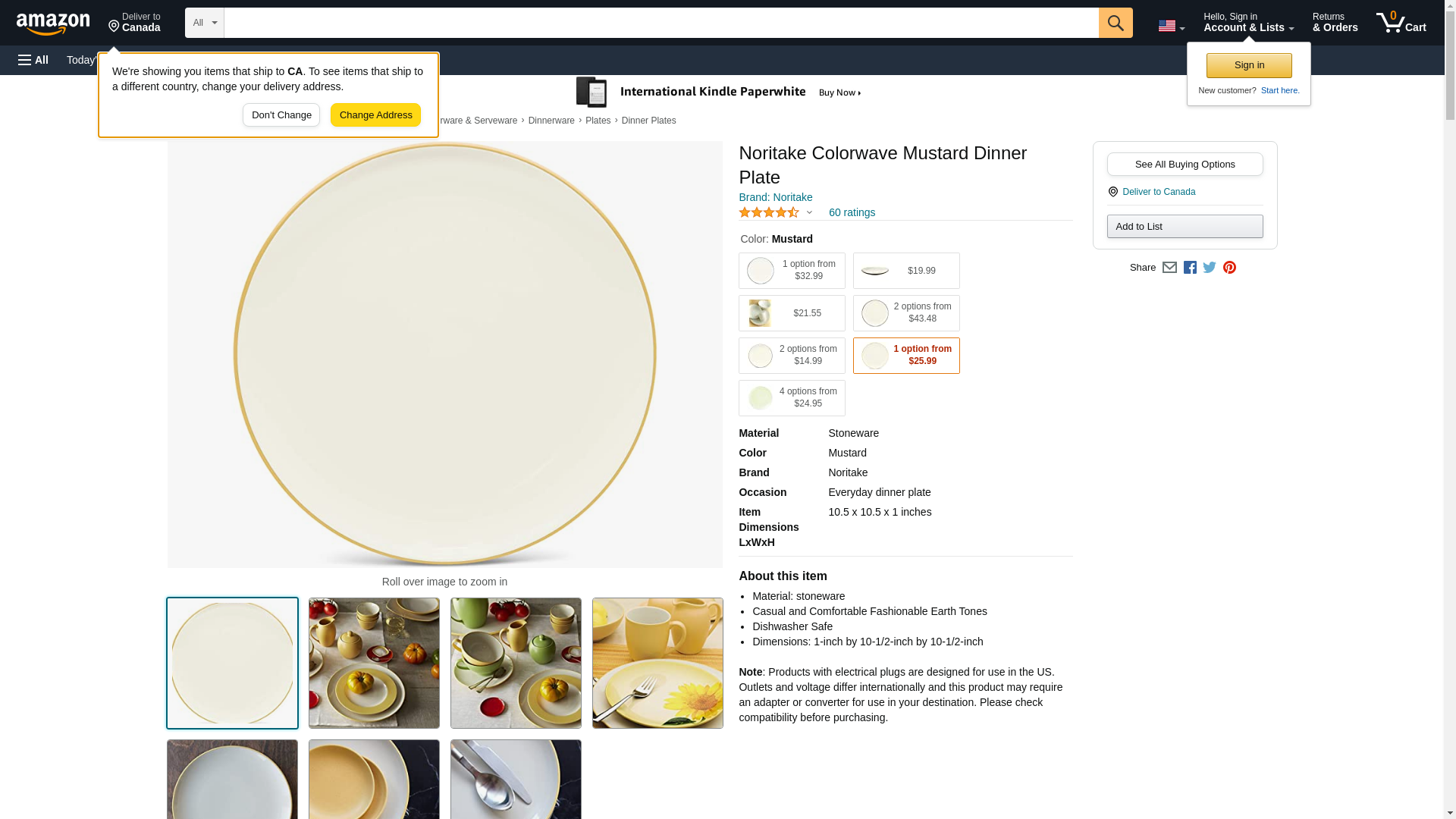Click the Change Address button
The width and height of the screenshot is (1456, 819).
click(x=375, y=115)
